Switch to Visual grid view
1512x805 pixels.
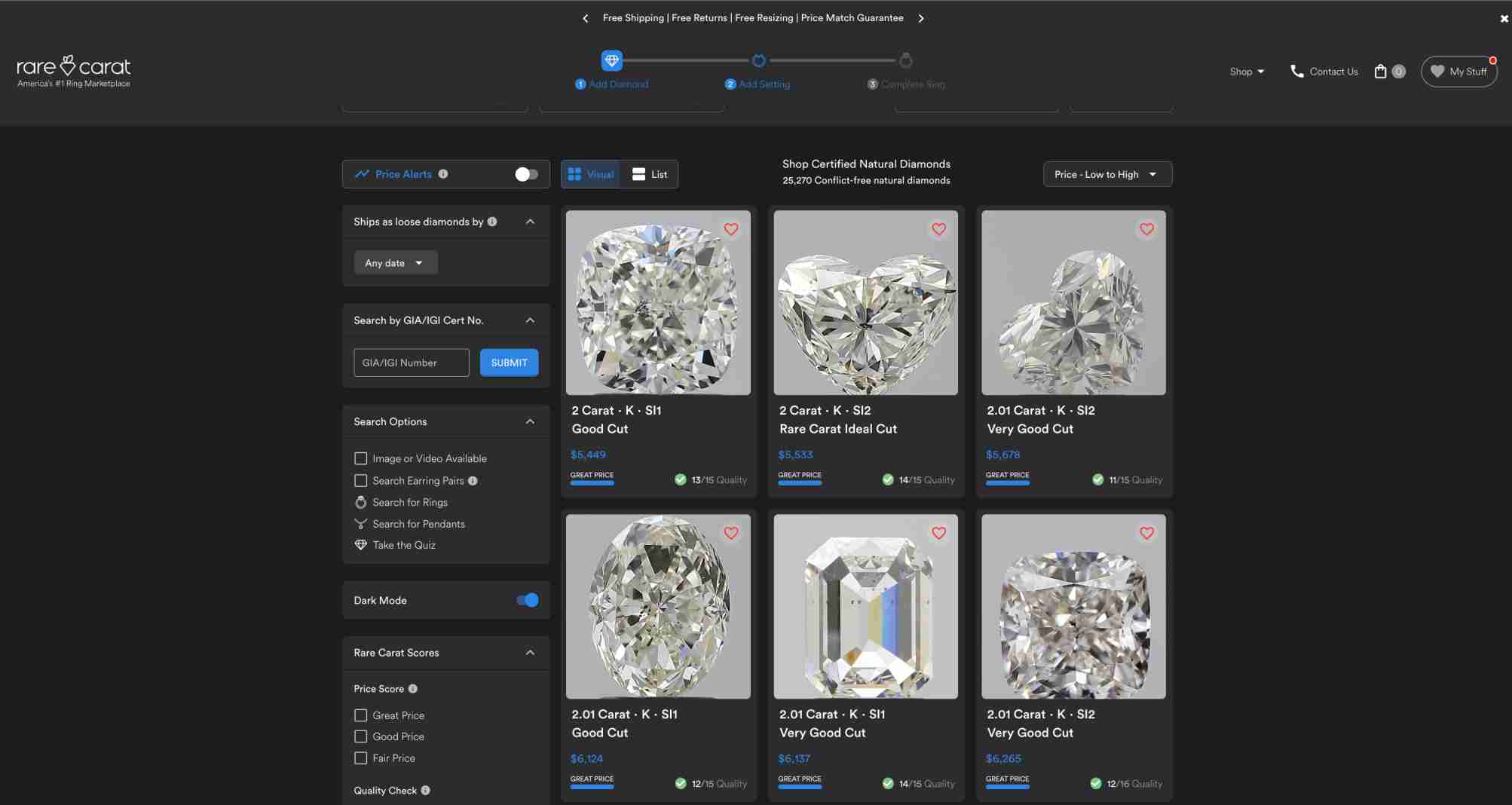coord(590,174)
